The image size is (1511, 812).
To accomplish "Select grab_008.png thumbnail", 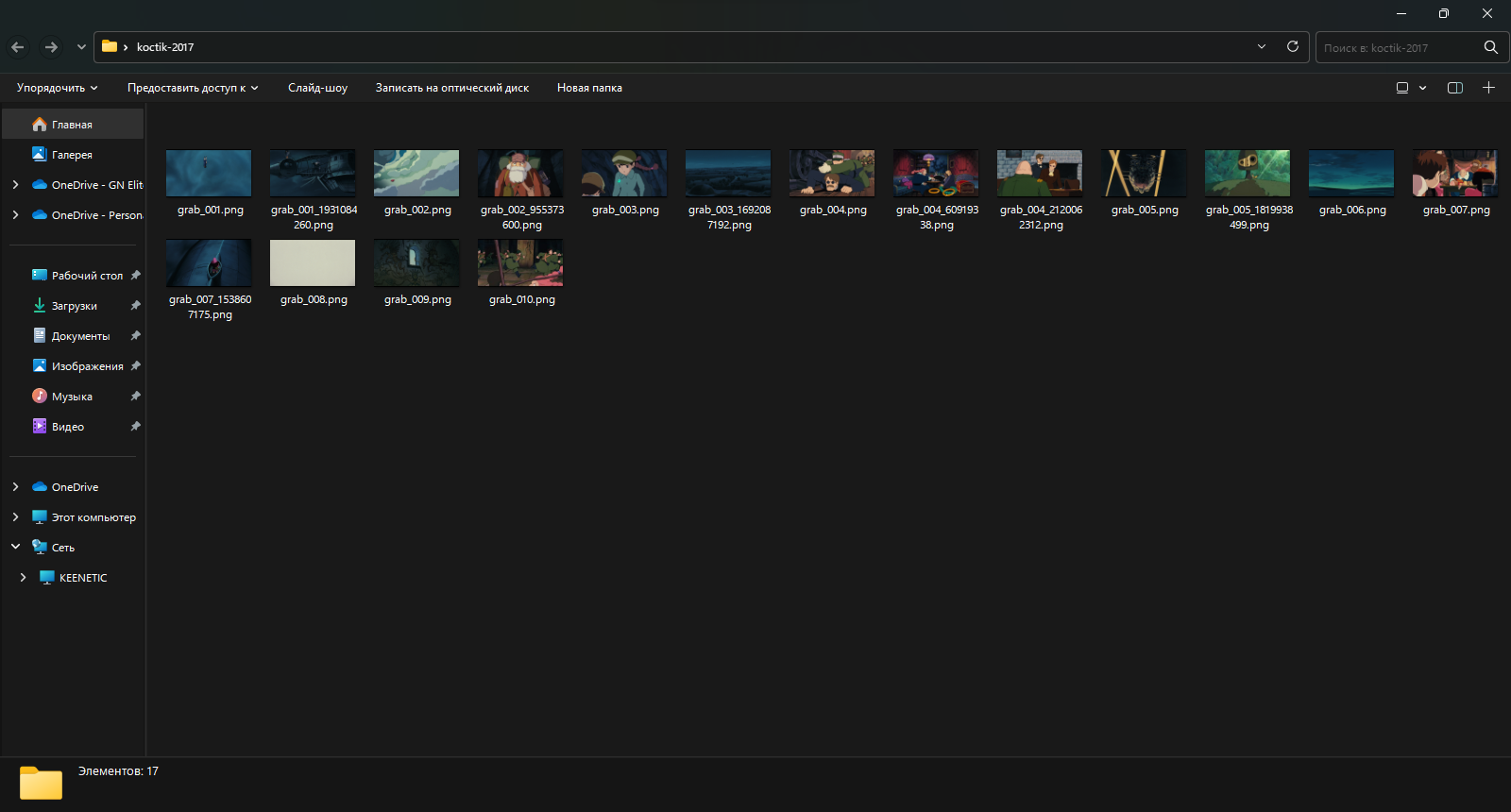I will click(x=313, y=262).
